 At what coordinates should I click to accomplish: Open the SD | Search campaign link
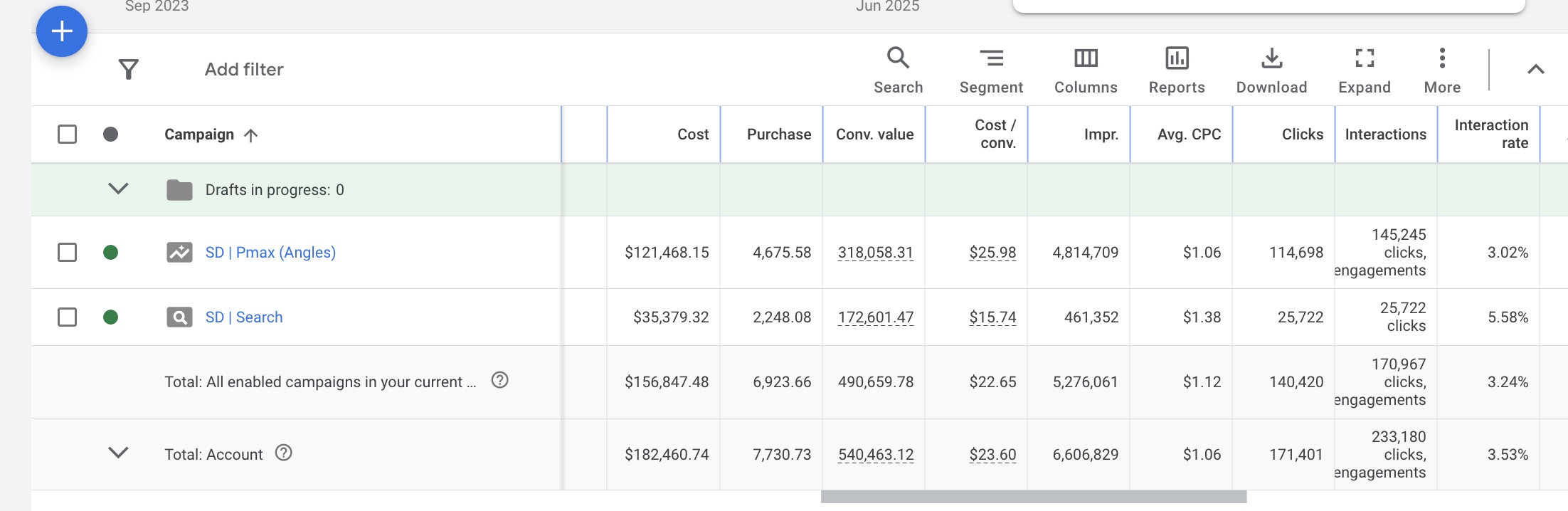point(244,317)
